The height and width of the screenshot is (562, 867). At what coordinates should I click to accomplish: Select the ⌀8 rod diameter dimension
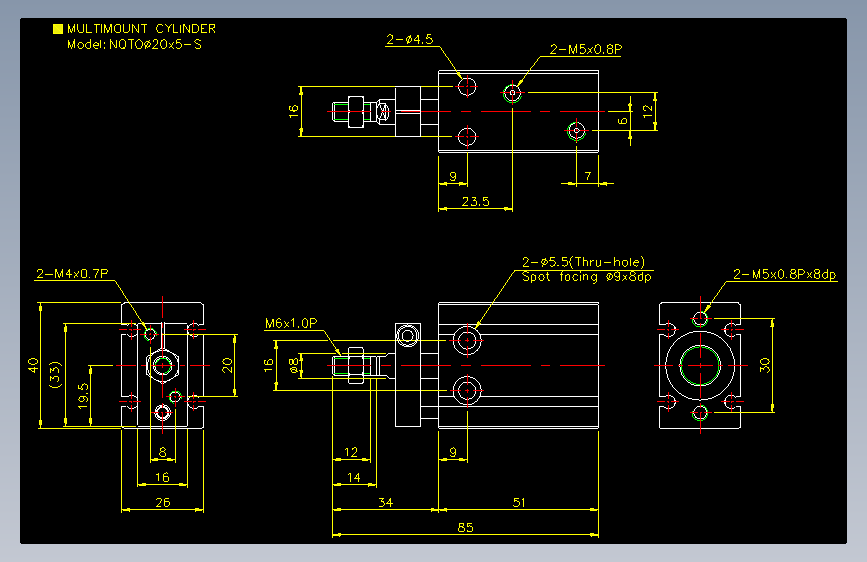pyautogui.click(x=294, y=365)
